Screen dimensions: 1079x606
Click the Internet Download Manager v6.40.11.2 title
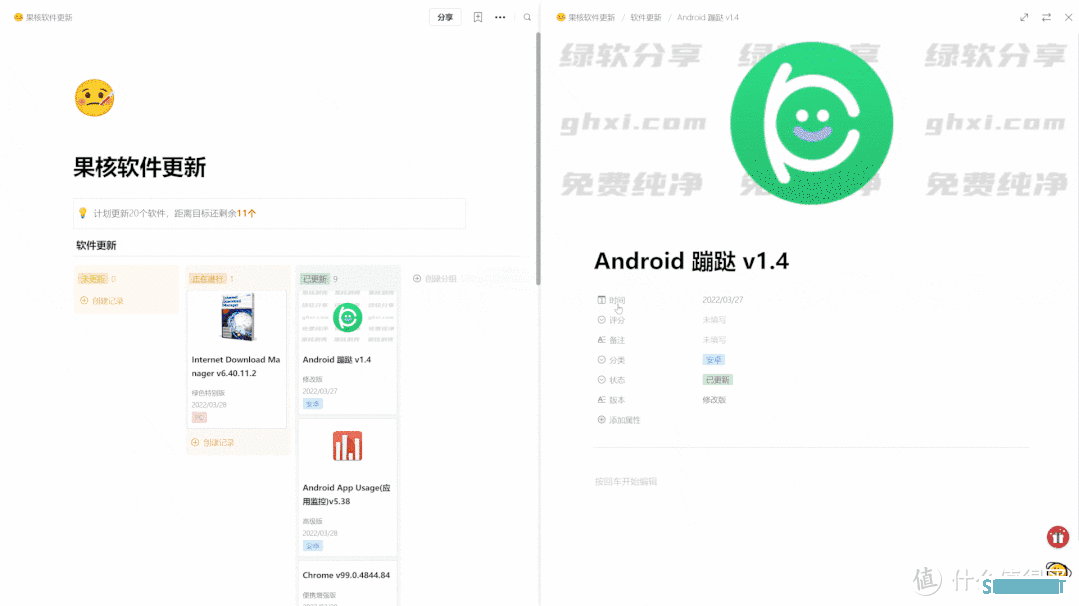[236, 367]
